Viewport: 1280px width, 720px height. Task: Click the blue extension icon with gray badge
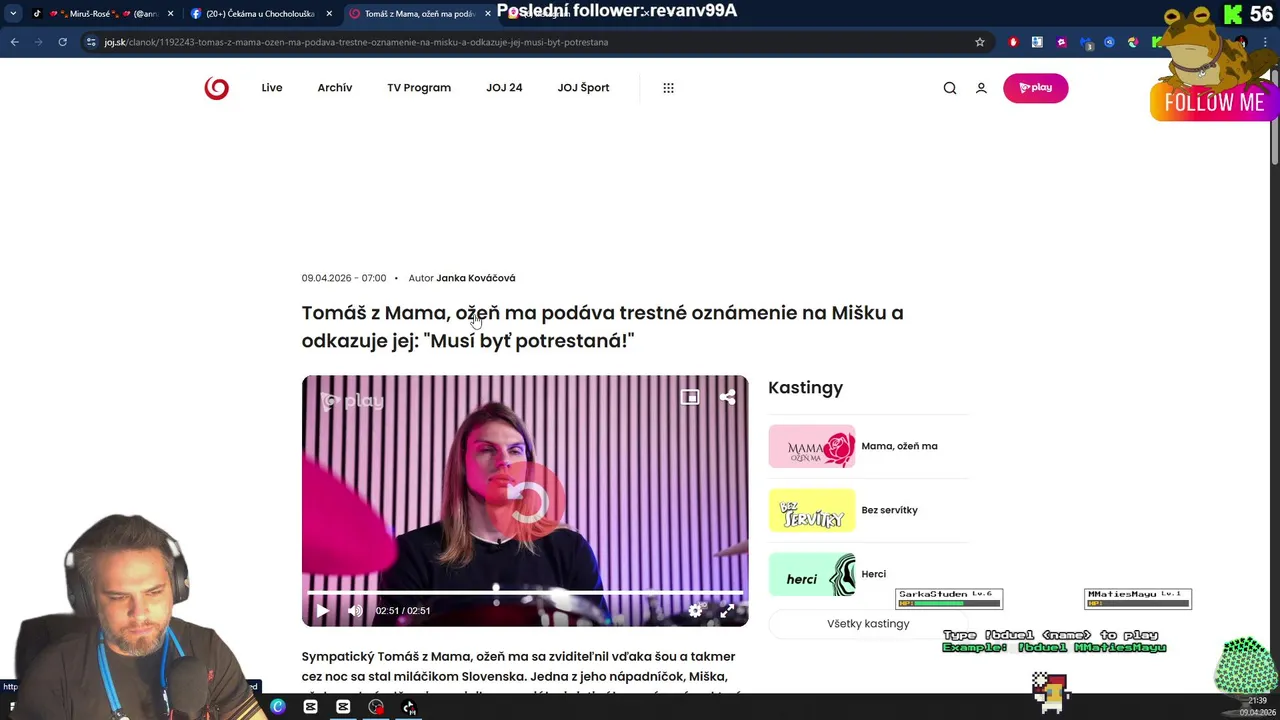[1086, 43]
